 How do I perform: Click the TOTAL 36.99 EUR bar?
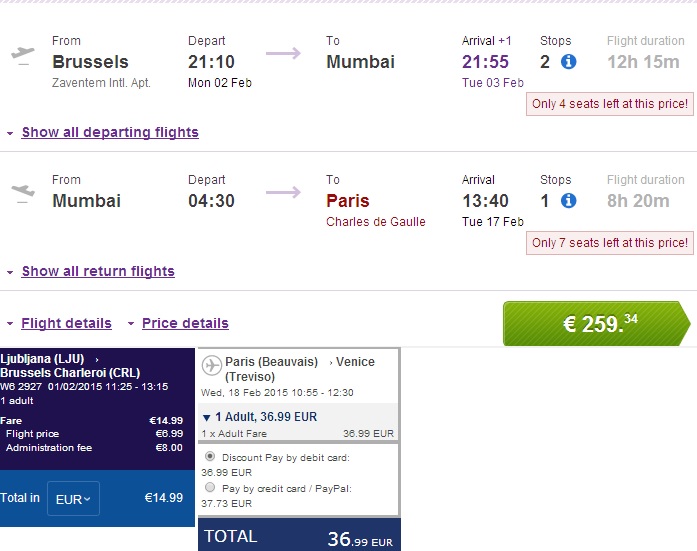click(x=299, y=537)
